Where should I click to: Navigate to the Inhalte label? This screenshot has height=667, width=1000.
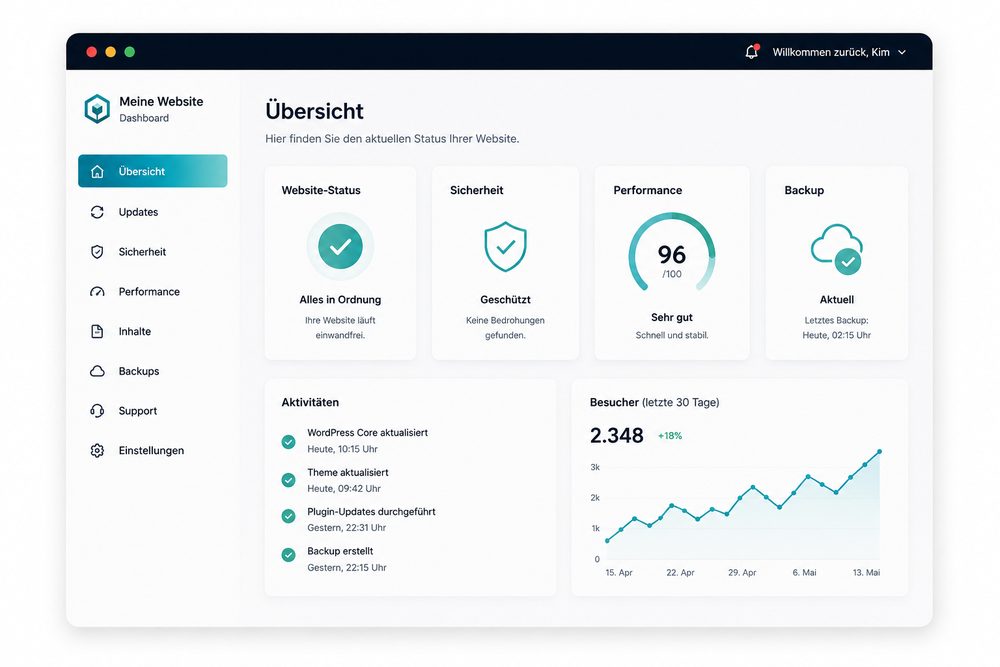pos(135,332)
